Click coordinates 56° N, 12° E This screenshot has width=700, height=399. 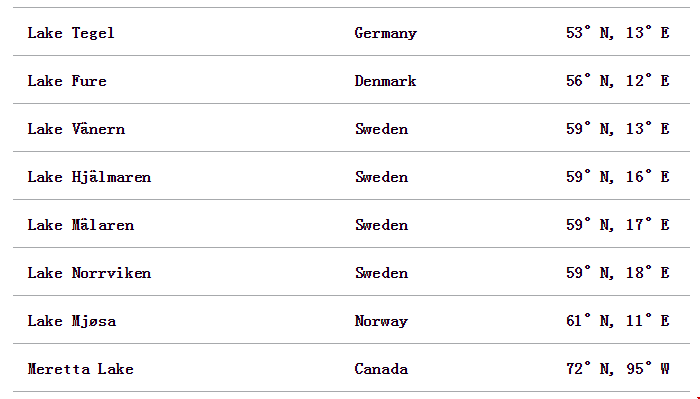click(x=617, y=80)
